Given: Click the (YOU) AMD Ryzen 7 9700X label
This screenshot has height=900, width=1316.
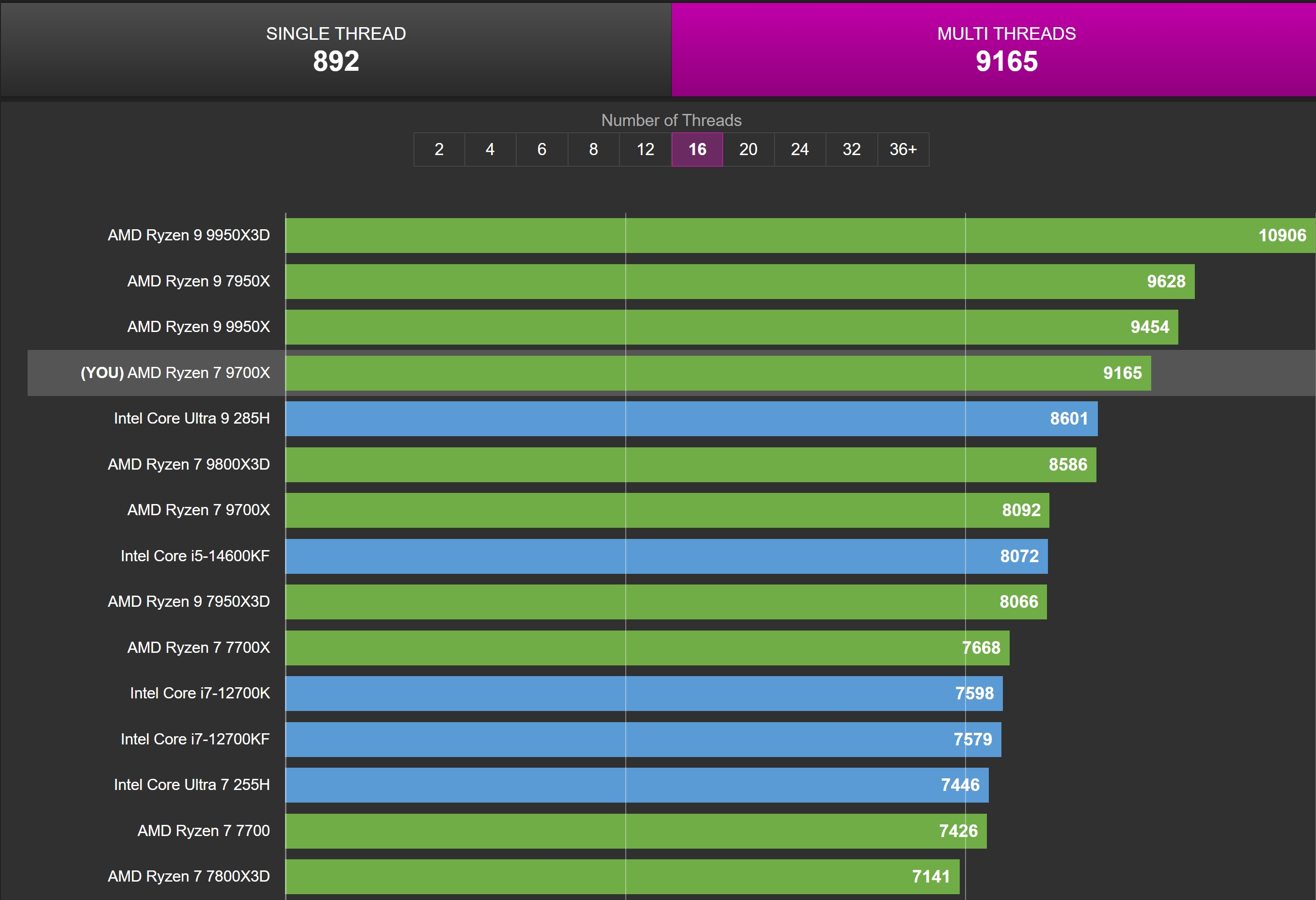Looking at the screenshot, I should click(175, 373).
